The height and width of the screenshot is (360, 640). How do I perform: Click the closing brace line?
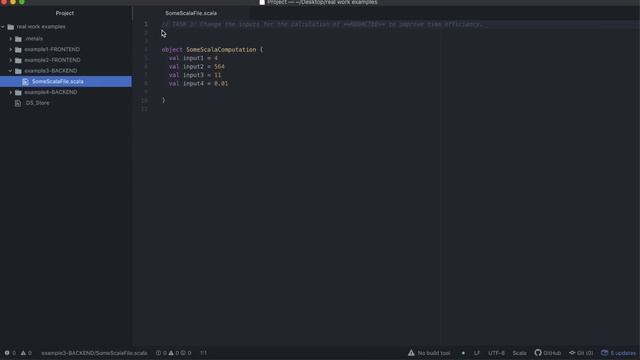tap(164, 100)
